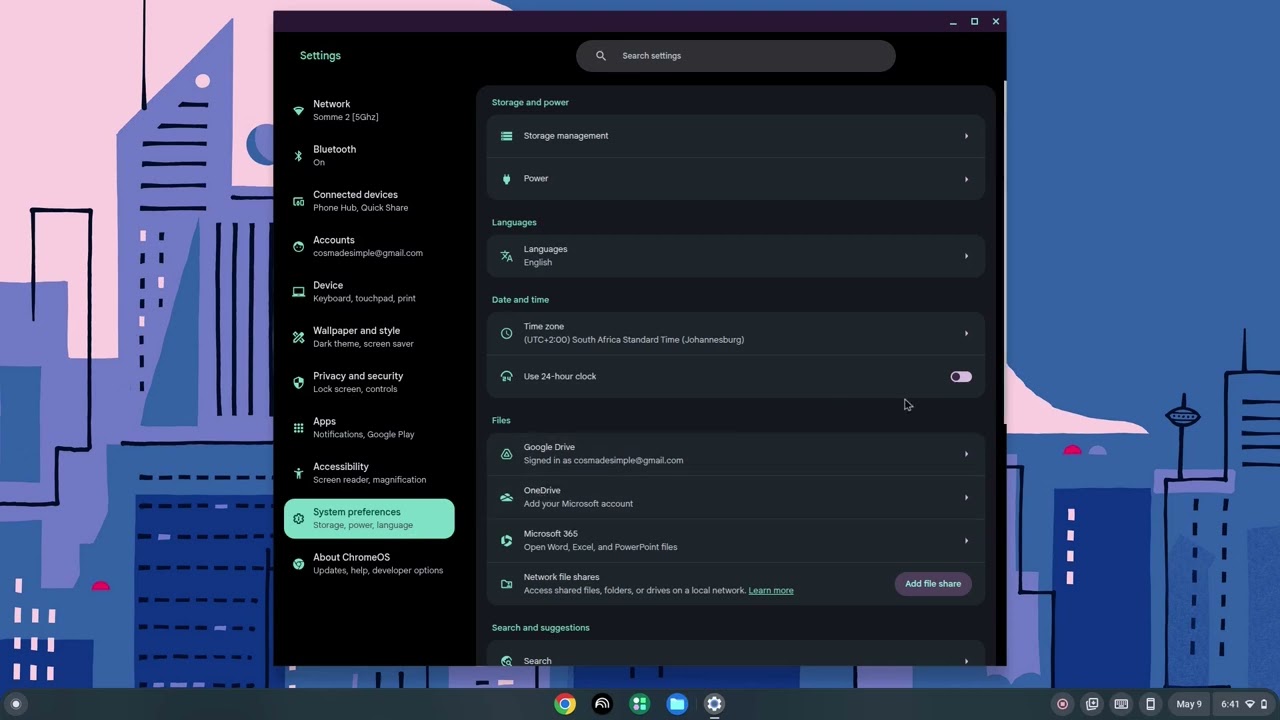Screen dimensions: 1280x720
Task: Click the Network Wi-Fi icon in sidebar
Action: (x=298, y=111)
